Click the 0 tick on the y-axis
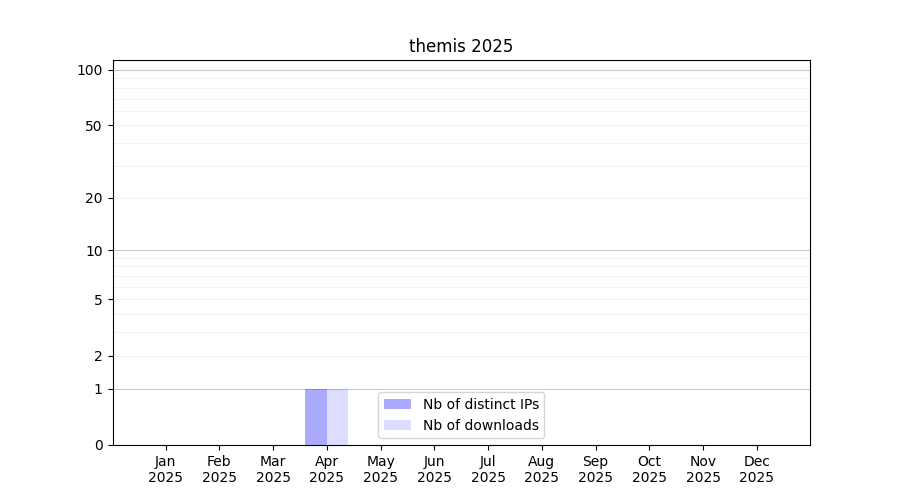 98,445
